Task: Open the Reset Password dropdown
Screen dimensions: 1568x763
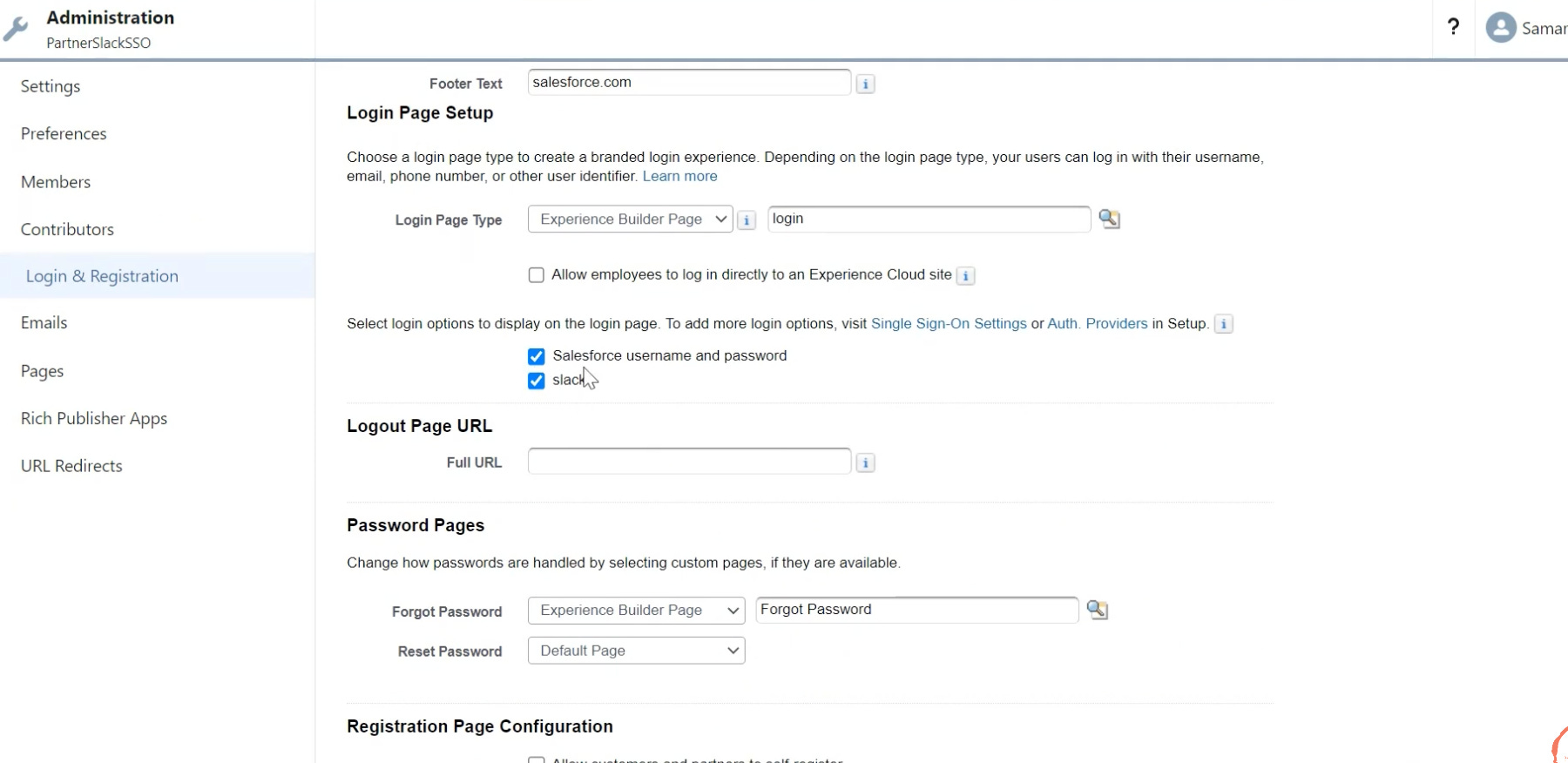Action: pyautogui.click(x=637, y=651)
